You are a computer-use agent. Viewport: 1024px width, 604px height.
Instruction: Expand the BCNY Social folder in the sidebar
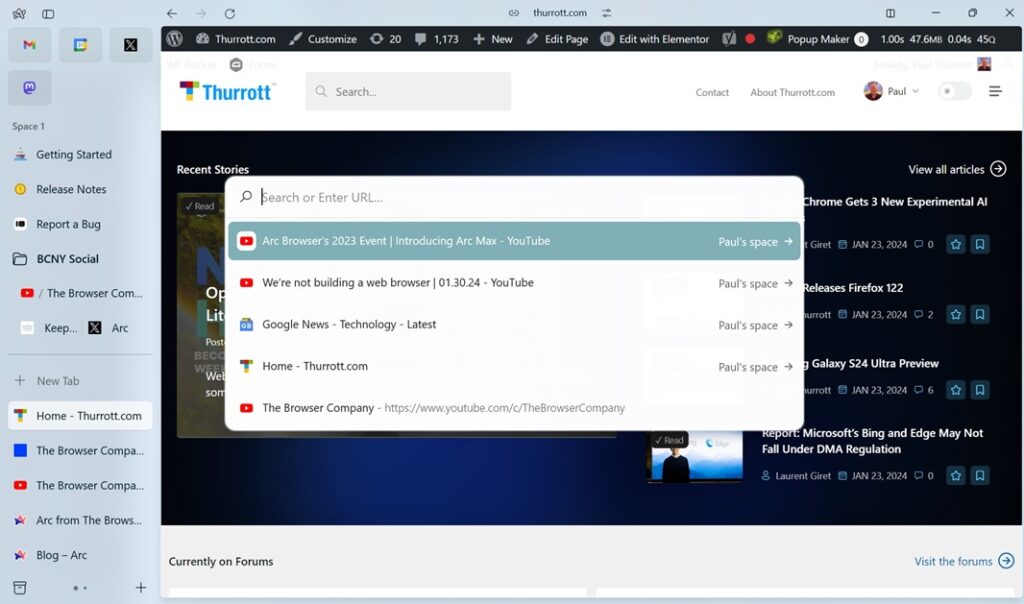[x=60, y=258]
